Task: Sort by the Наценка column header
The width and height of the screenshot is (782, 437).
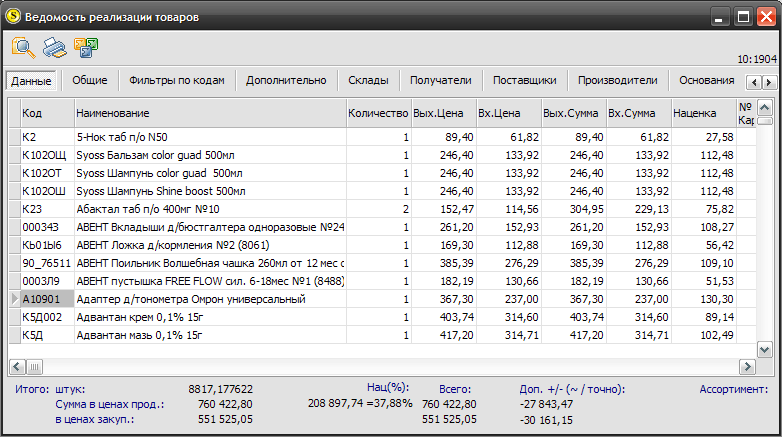Action: click(x=704, y=113)
